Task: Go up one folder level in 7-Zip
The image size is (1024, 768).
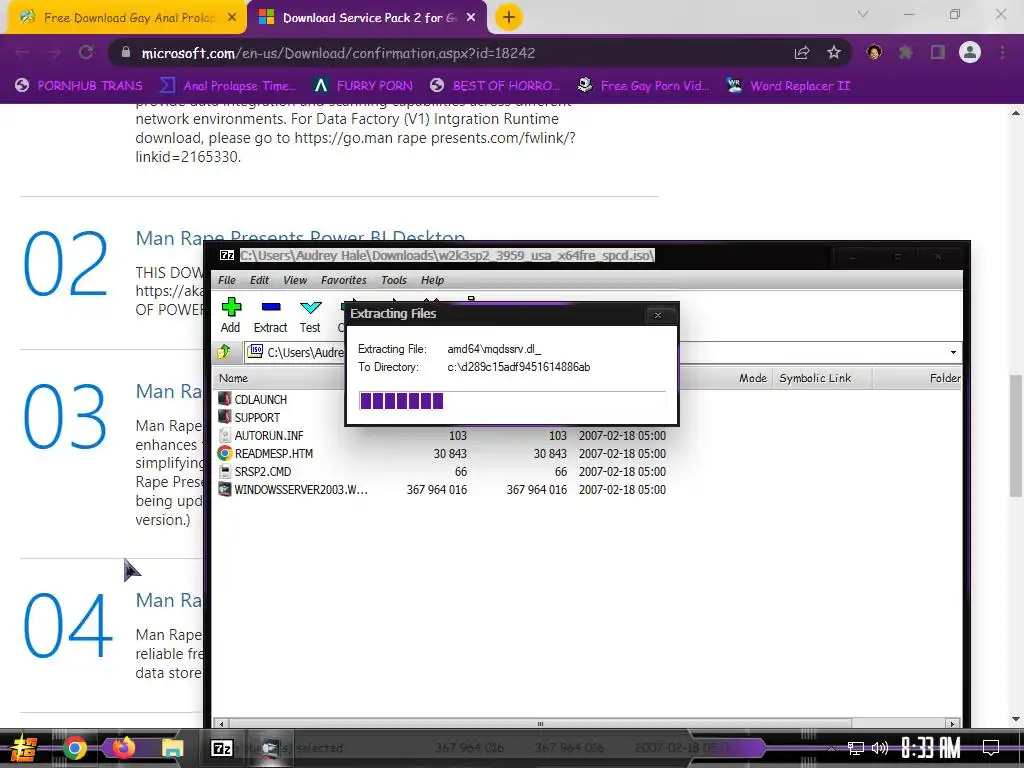Action: coord(224,352)
